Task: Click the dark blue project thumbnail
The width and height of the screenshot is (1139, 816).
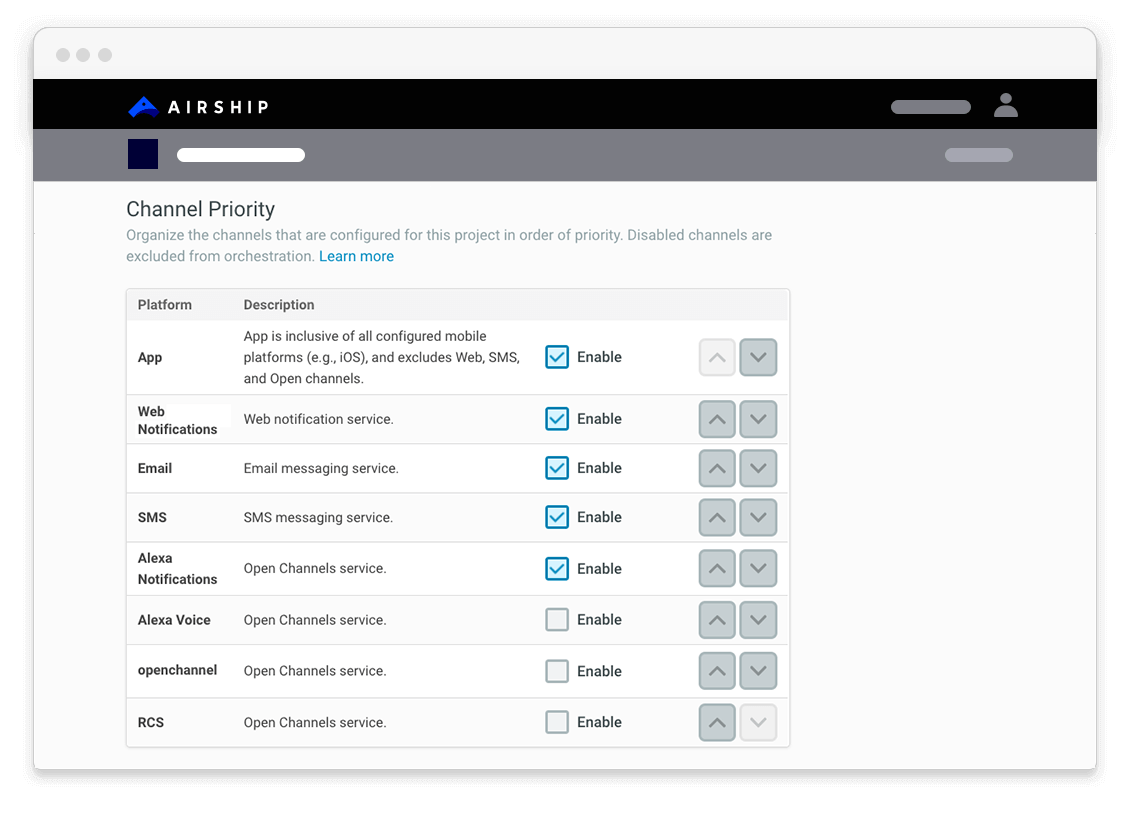Action: pos(143,155)
